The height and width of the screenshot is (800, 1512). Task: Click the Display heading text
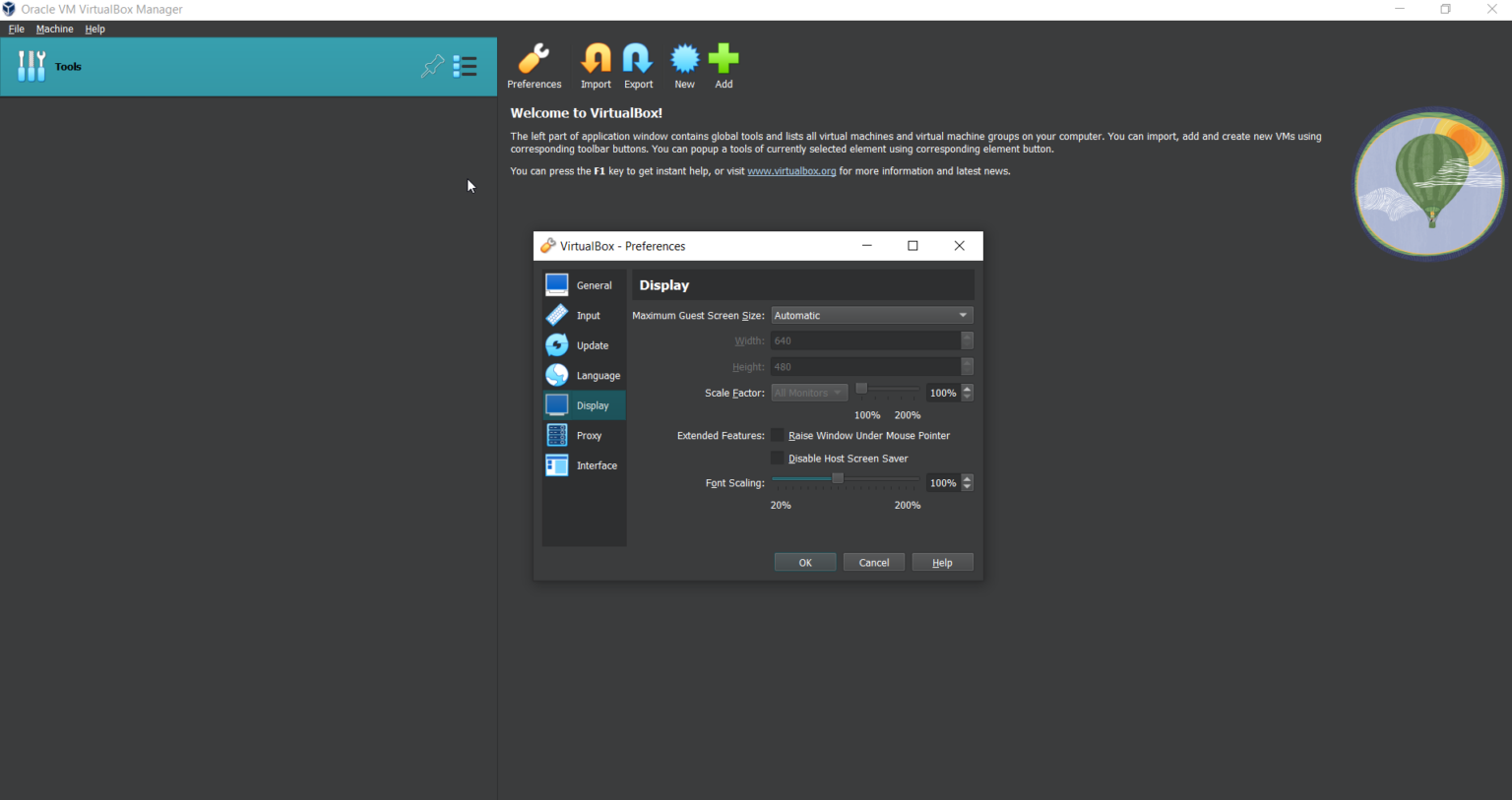click(664, 285)
